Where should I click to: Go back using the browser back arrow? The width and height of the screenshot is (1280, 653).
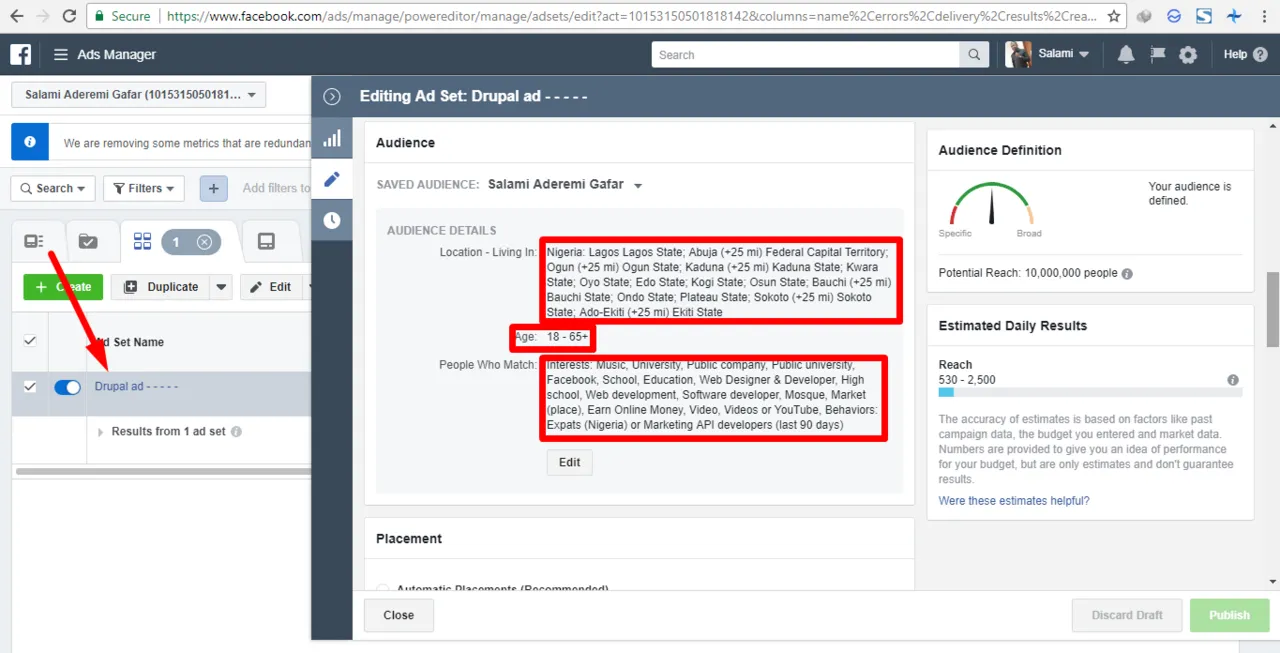[x=14, y=16]
